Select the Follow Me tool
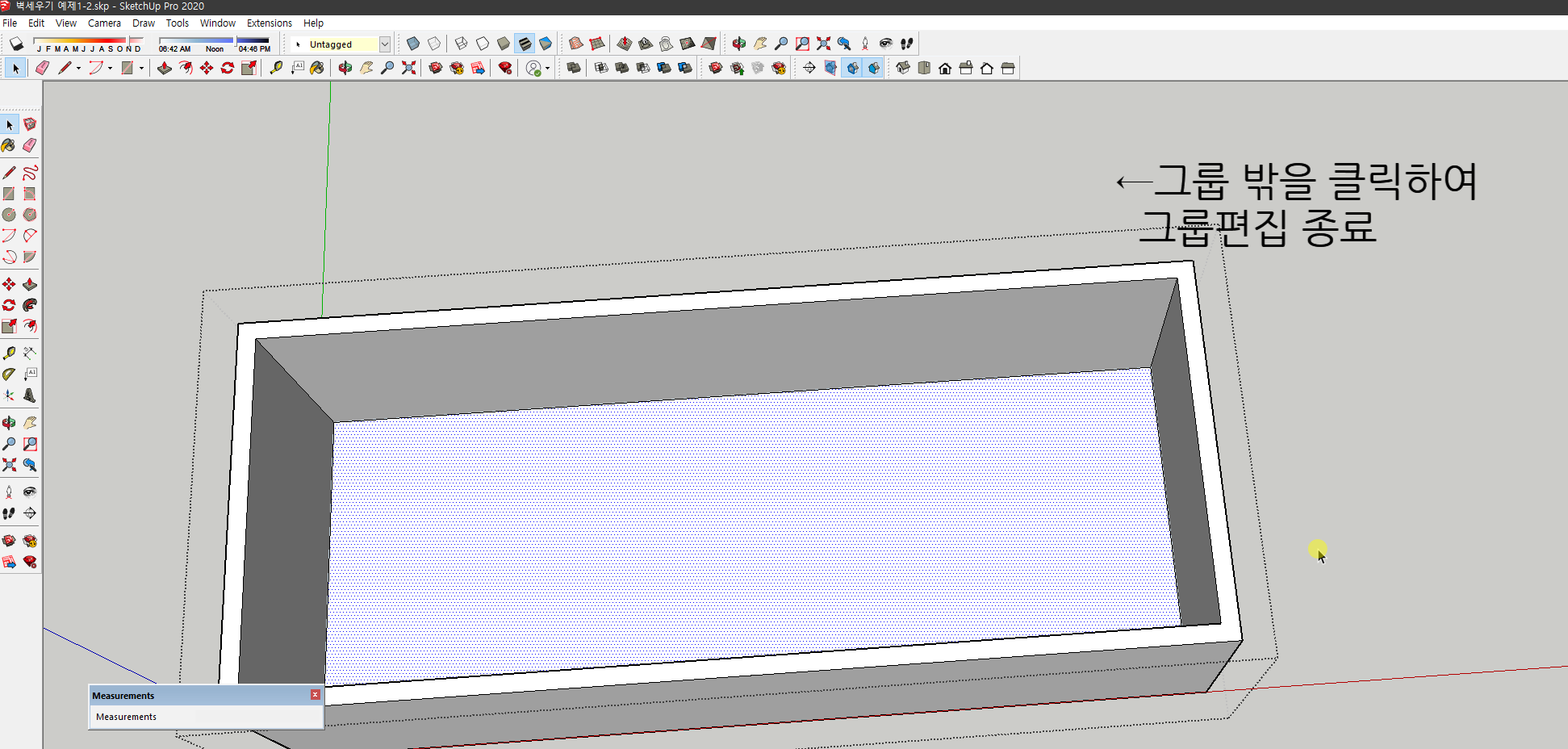This screenshot has height=749, width=1568. coord(30,305)
